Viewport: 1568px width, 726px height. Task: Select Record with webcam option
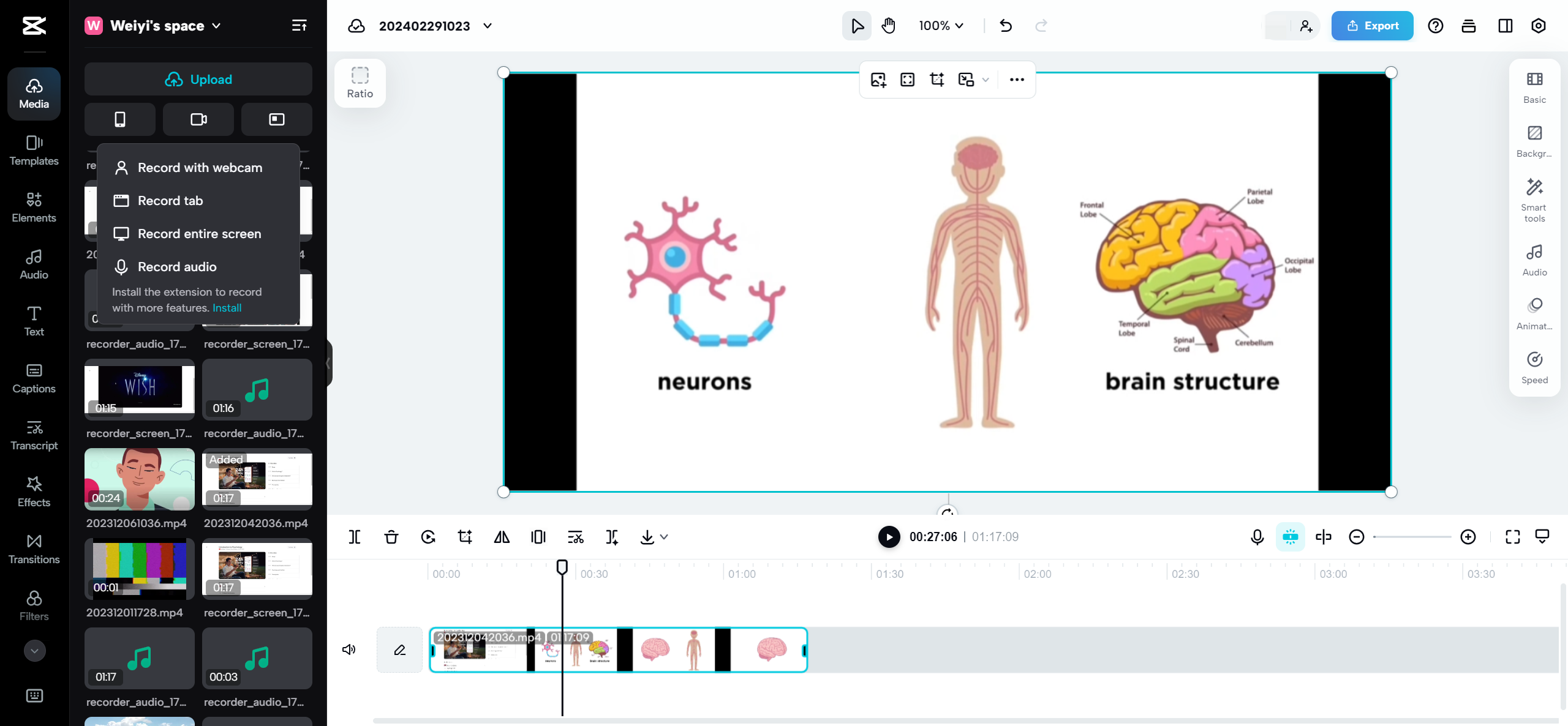tap(199, 167)
